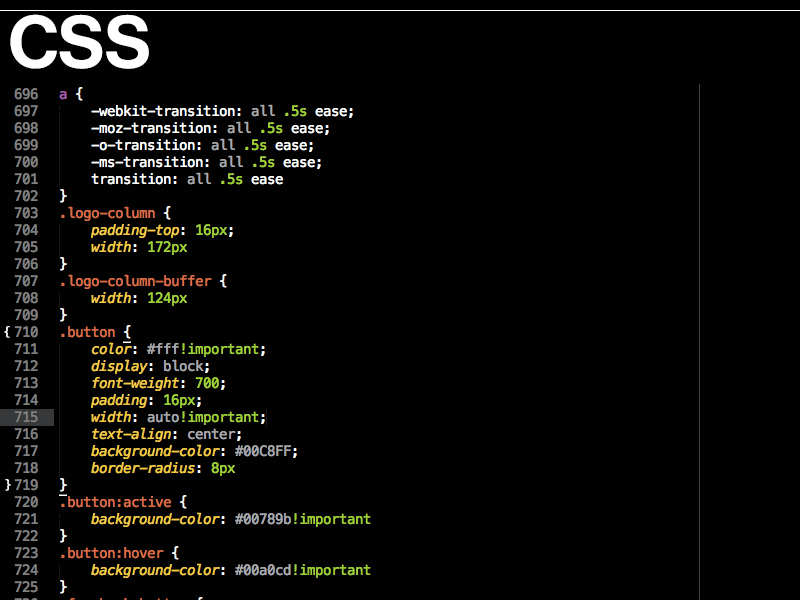Click line number 710 in the gutter
Viewport: 800px width, 600px height.
pos(25,331)
